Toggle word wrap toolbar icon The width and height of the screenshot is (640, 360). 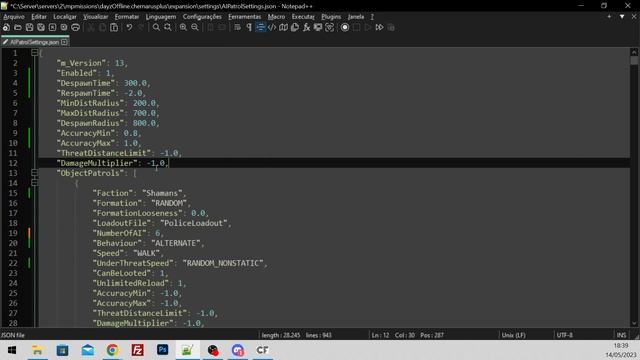click(x=237, y=27)
